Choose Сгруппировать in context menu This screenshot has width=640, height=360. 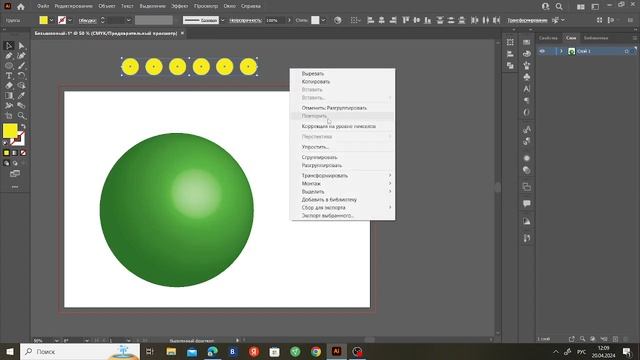point(319,157)
